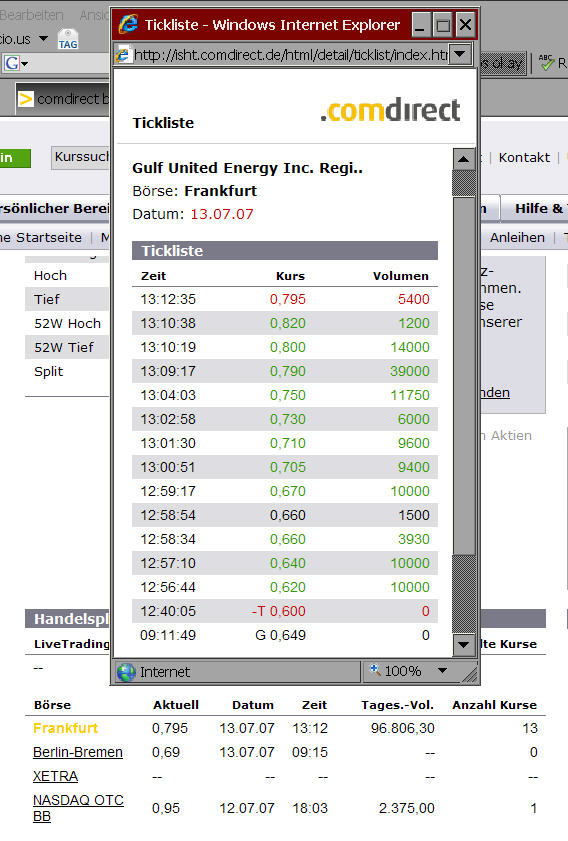Open the address bar dropdown arrow in popup
This screenshot has height=841, width=568.
[x=460, y=54]
